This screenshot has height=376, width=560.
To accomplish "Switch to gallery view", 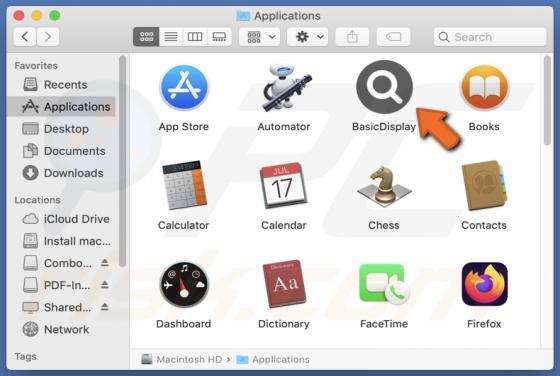I will [219, 37].
